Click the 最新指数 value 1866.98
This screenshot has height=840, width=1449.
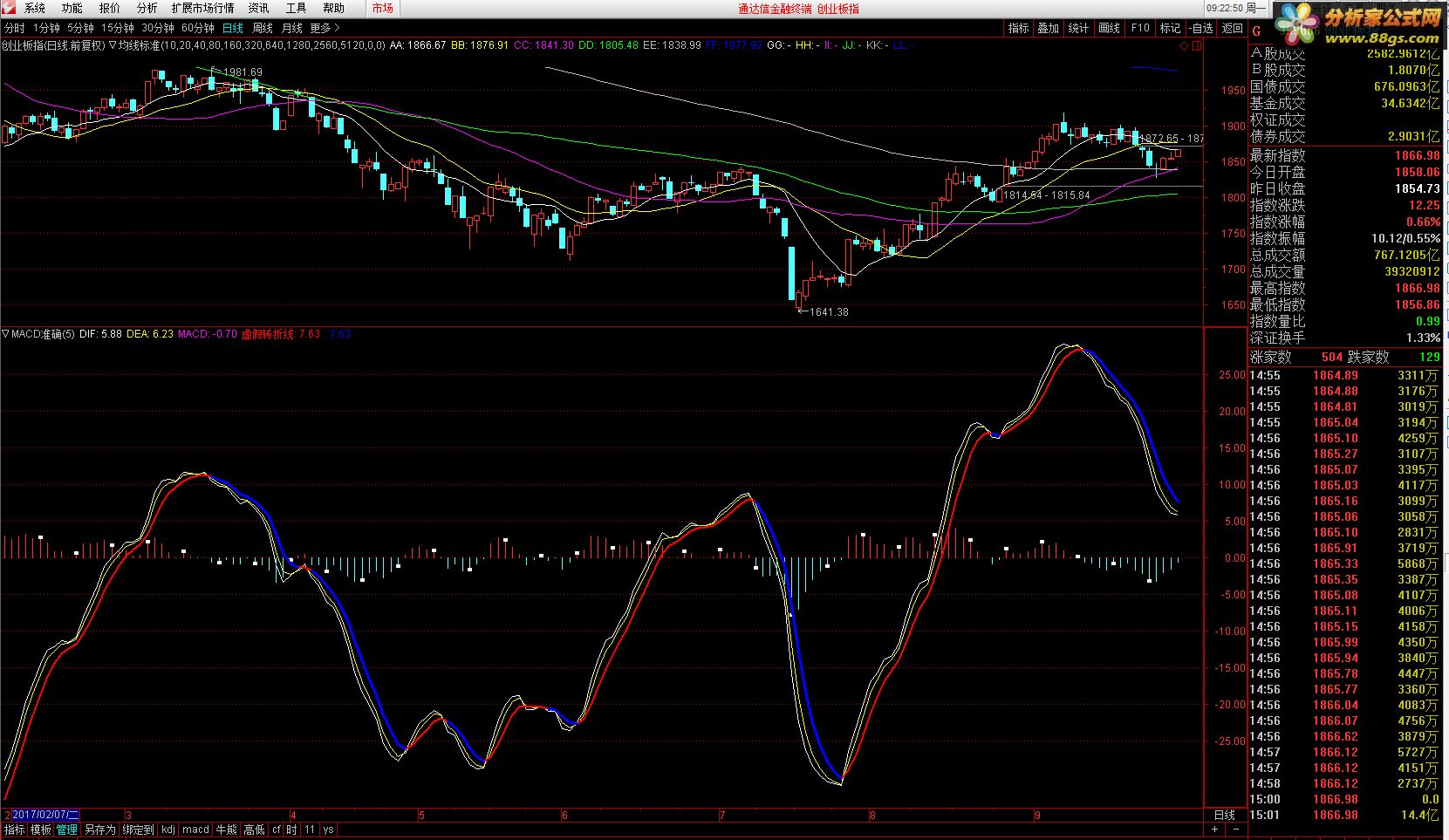(x=1417, y=156)
